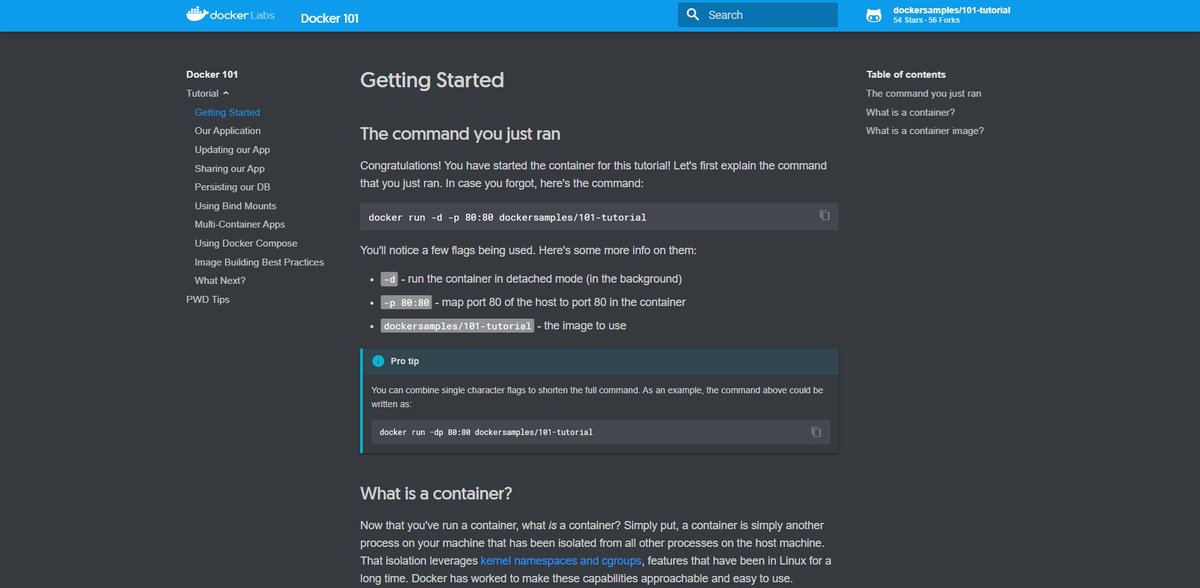The width and height of the screenshot is (1200, 588).
Task: Open Multi-Container Apps page
Action: [240, 225]
